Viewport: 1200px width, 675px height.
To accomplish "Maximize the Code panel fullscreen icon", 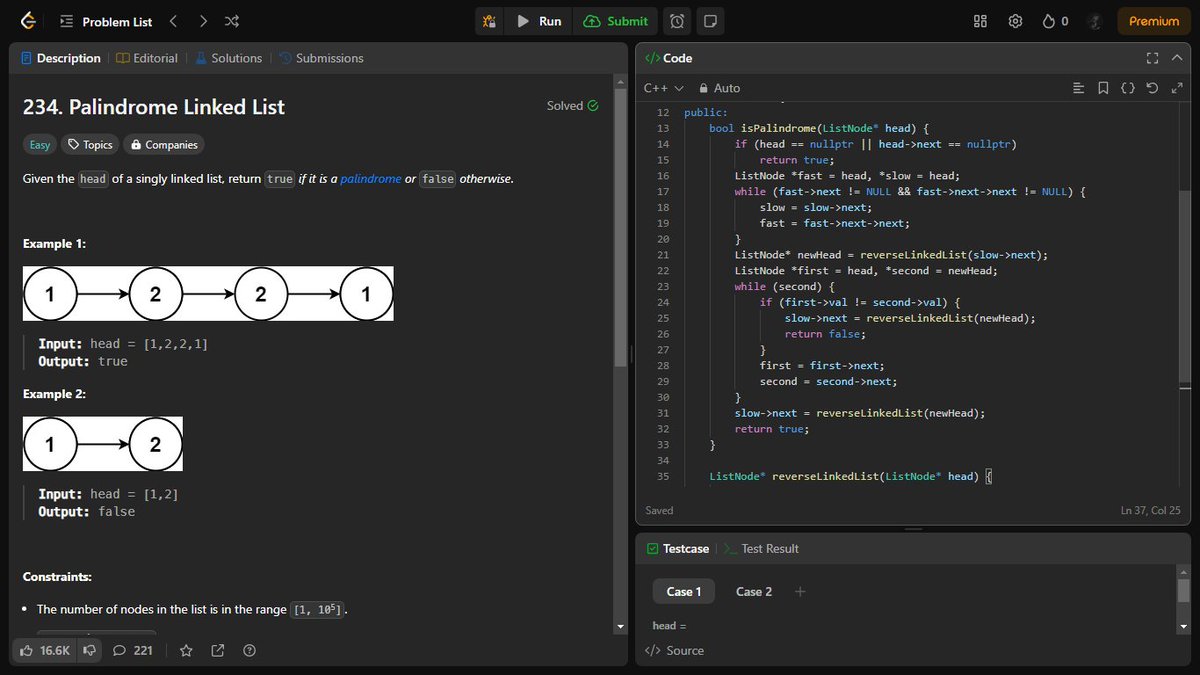I will point(1152,58).
